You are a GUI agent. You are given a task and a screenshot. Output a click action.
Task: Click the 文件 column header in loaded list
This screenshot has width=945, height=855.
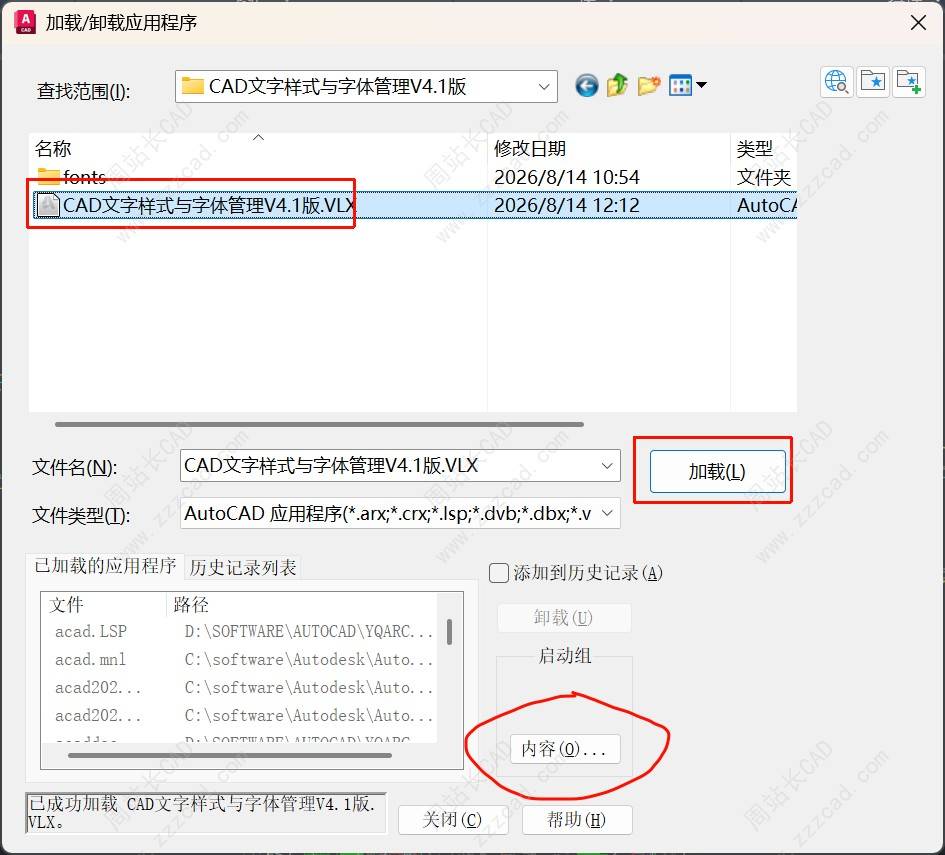(104, 604)
